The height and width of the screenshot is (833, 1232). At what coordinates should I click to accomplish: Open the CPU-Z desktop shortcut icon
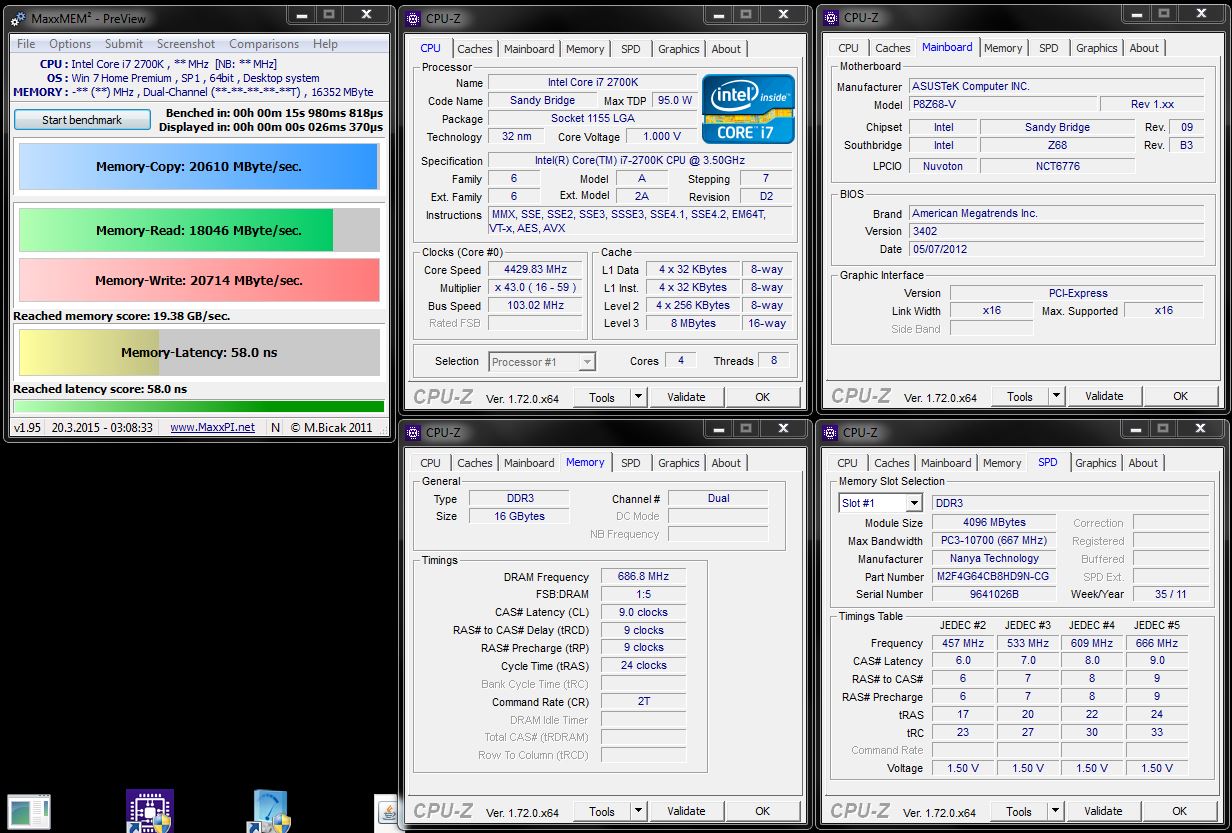coord(150,811)
